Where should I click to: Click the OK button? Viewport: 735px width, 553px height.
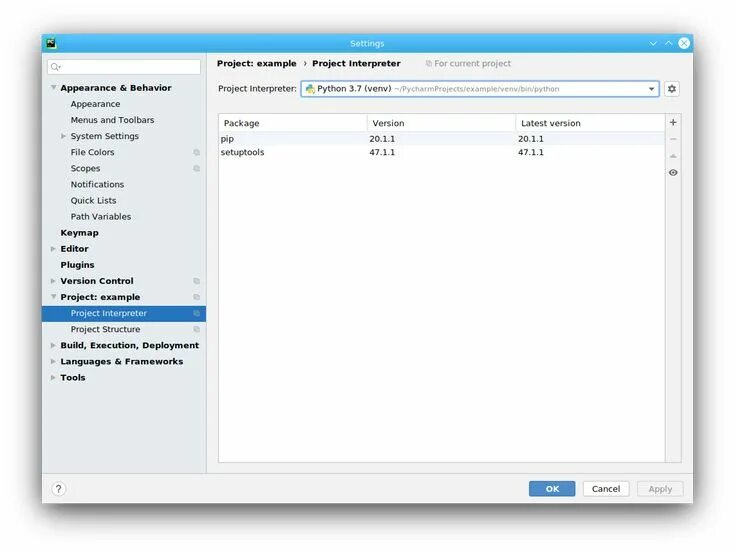[x=552, y=489]
